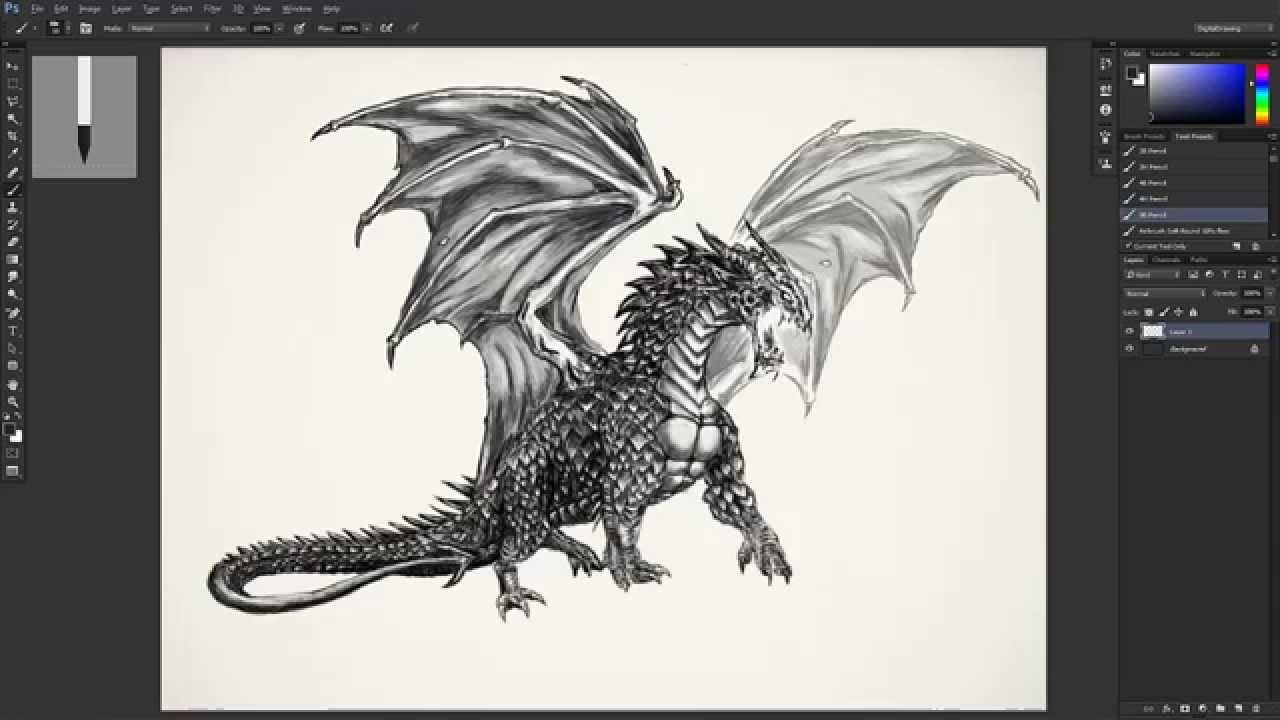Select the Lasso tool
Image resolution: width=1280 pixels, height=720 pixels.
(x=13, y=100)
